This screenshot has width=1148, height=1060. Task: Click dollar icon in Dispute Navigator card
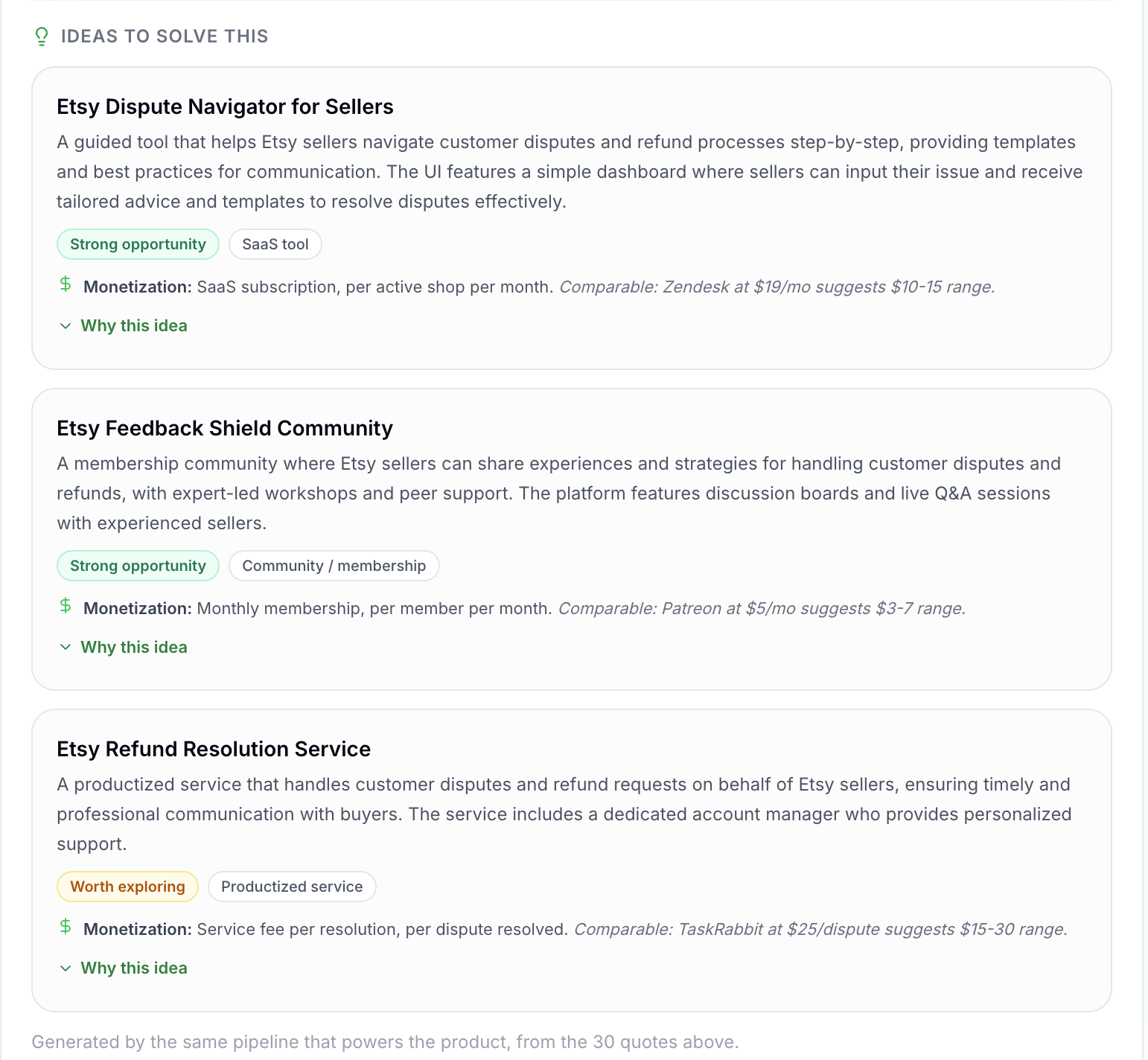(66, 284)
